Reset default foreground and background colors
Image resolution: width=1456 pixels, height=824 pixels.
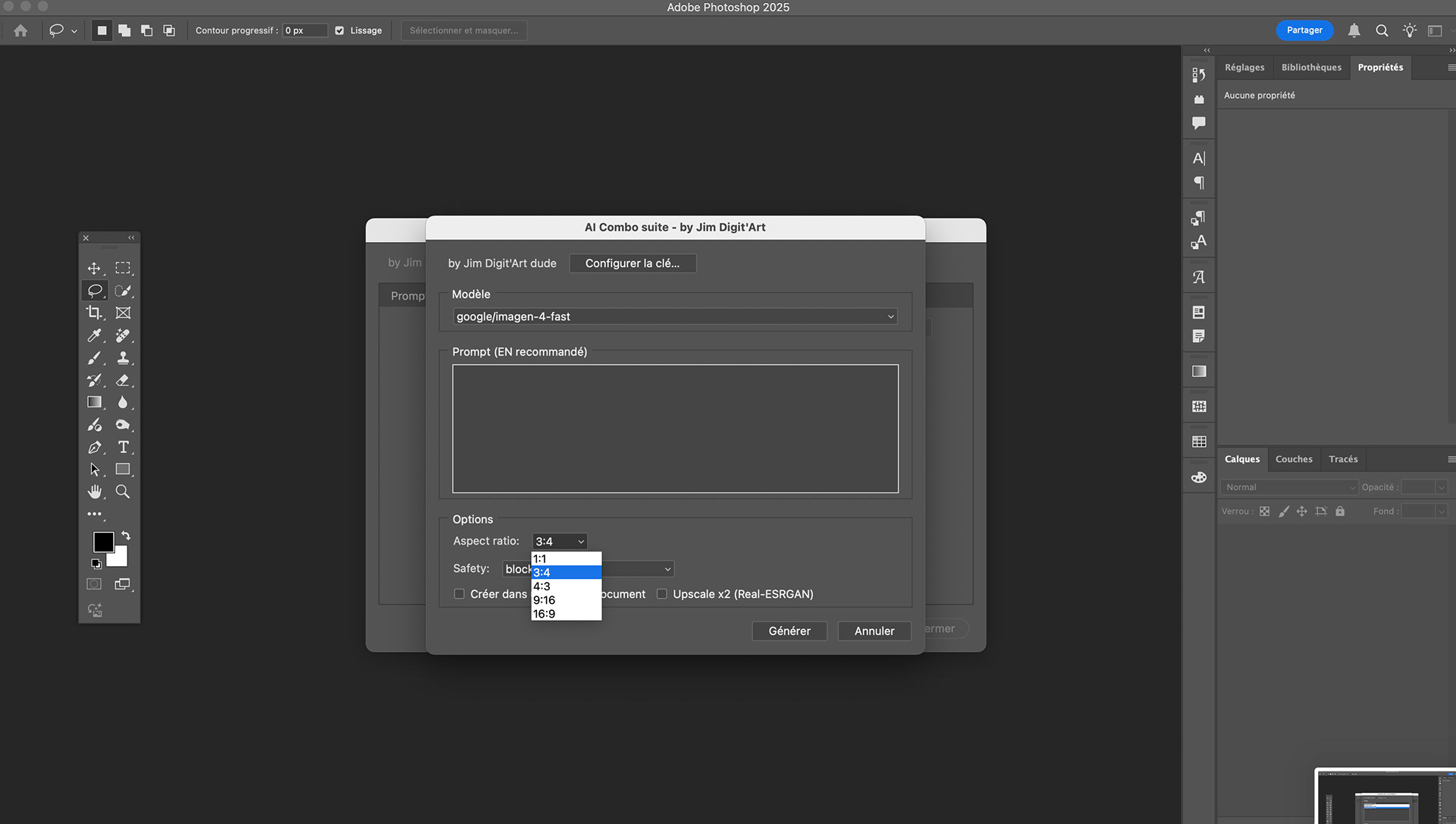click(x=96, y=564)
